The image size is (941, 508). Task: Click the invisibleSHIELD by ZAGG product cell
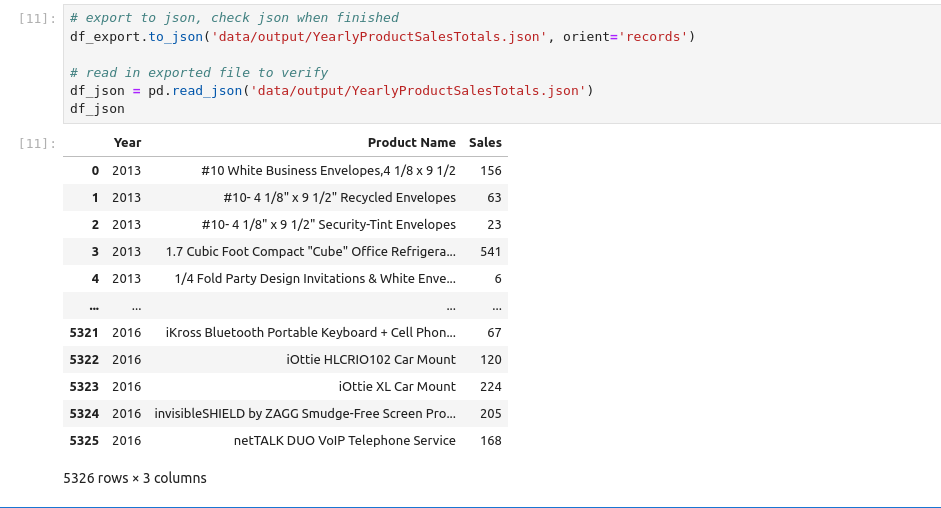pos(304,414)
